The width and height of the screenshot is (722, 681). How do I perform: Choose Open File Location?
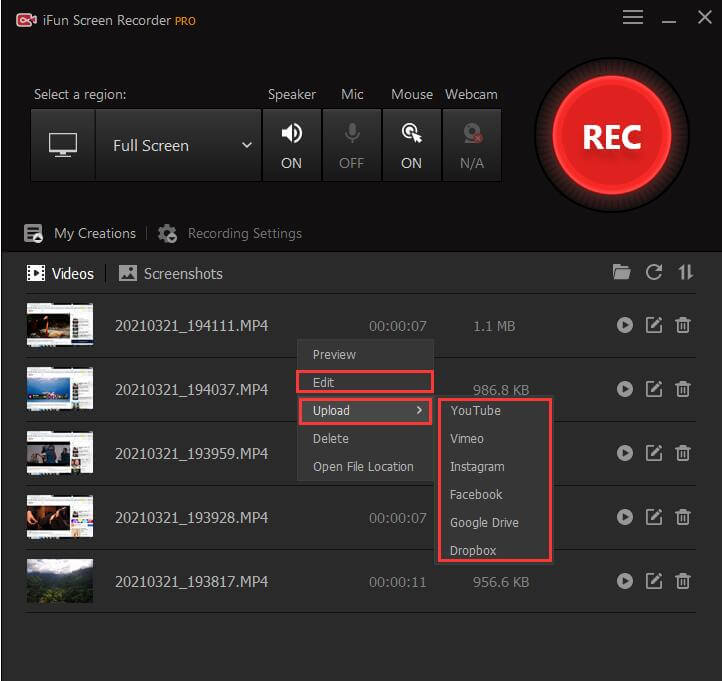coord(366,466)
